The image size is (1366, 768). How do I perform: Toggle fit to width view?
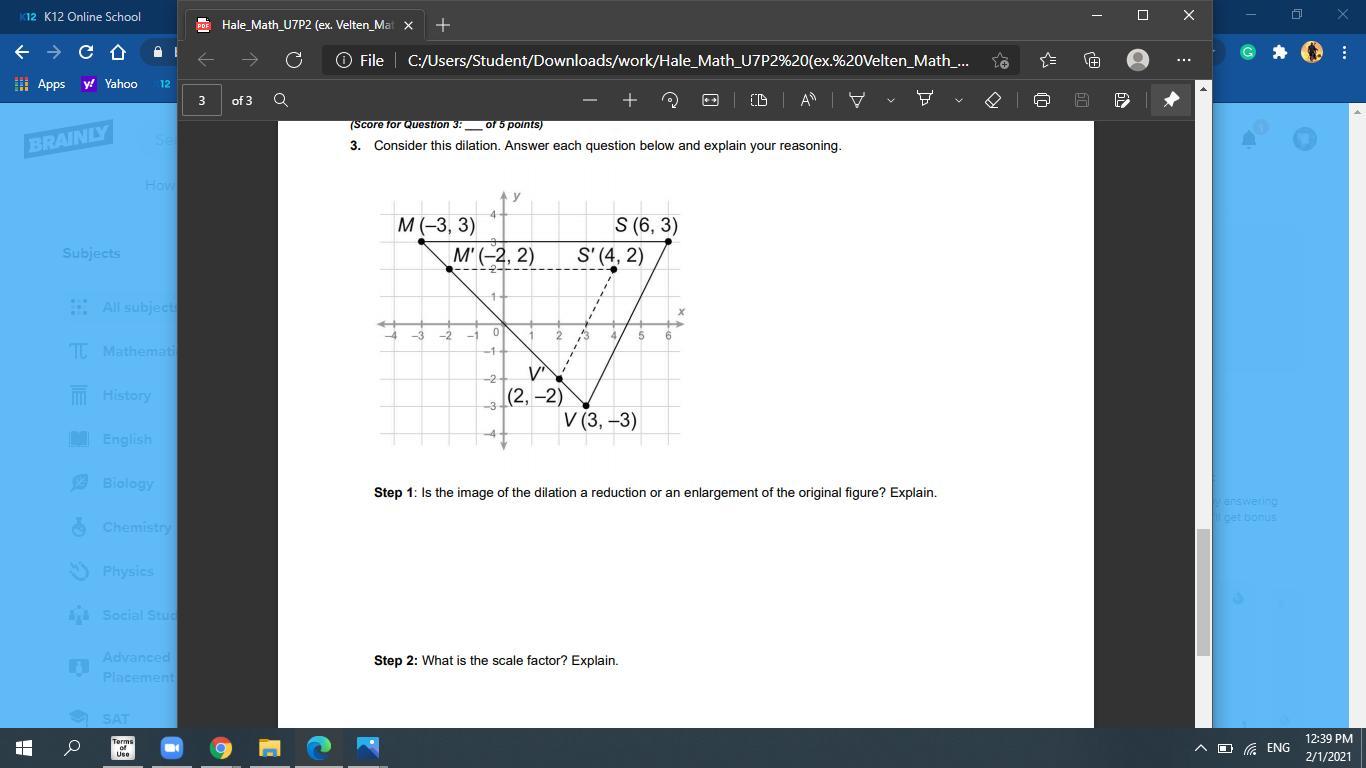710,100
